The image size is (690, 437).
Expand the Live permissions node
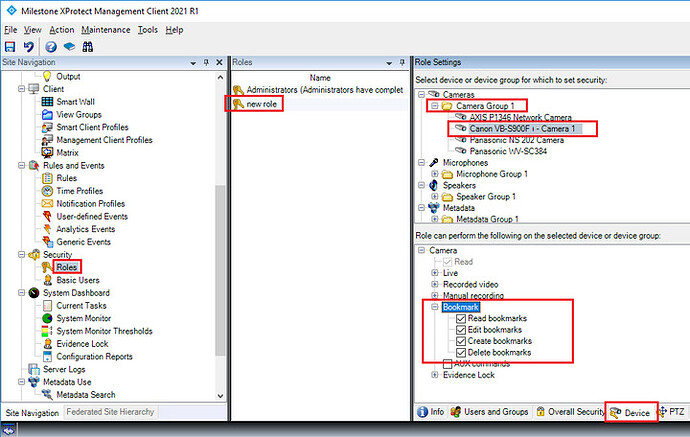tap(434, 273)
